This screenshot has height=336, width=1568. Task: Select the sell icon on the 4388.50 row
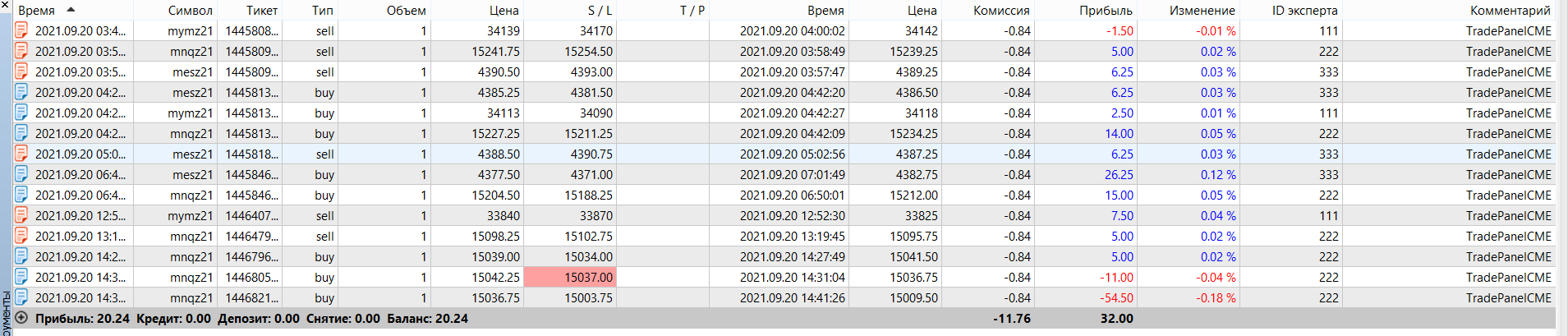21,154
